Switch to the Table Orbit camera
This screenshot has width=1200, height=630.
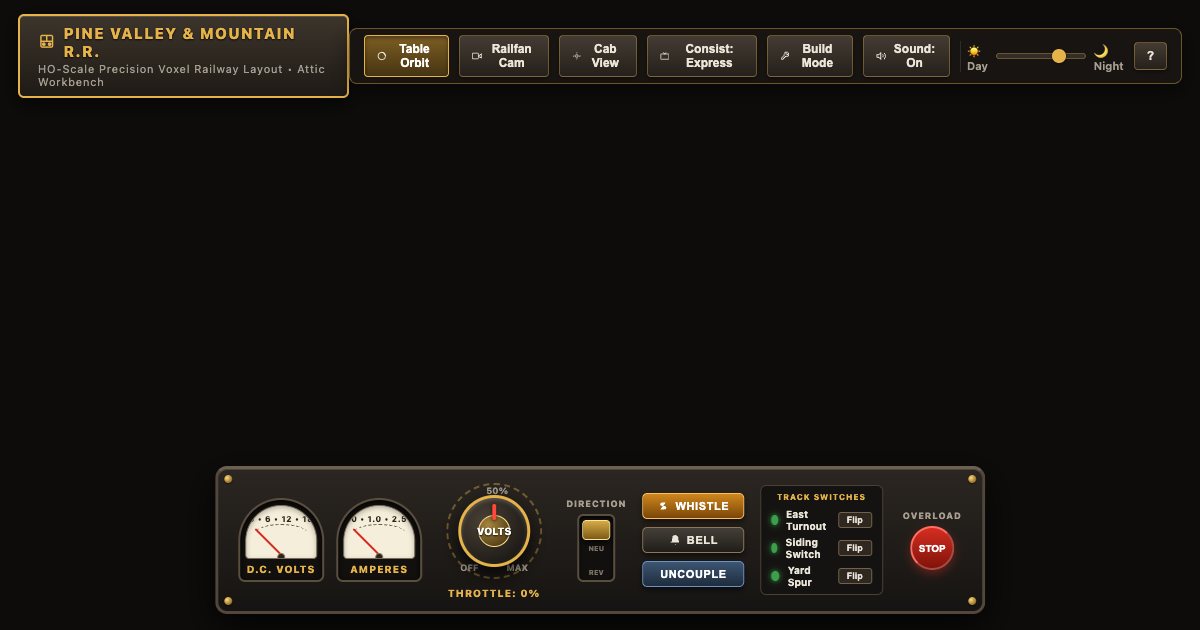(406, 56)
